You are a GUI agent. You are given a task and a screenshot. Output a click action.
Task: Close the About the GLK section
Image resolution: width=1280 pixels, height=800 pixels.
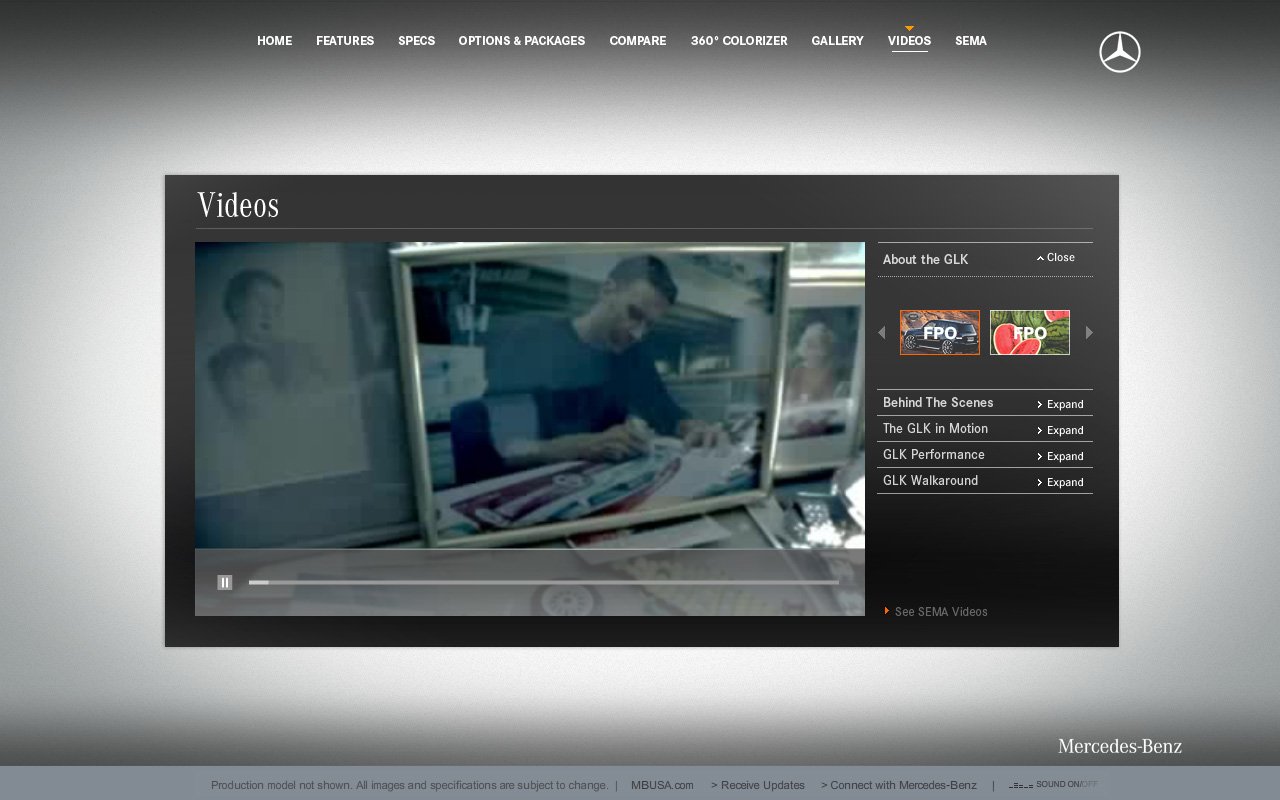[1056, 258]
